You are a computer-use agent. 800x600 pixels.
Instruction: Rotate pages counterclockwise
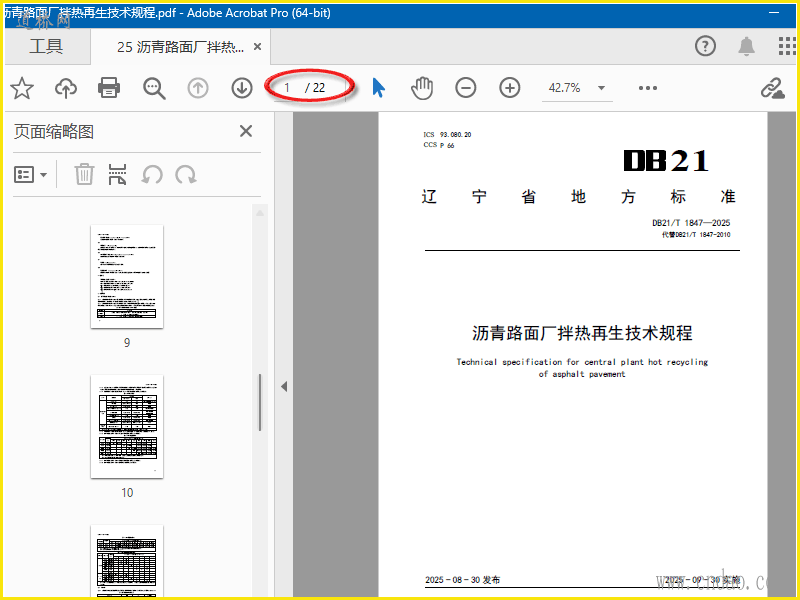click(x=152, y=174)
